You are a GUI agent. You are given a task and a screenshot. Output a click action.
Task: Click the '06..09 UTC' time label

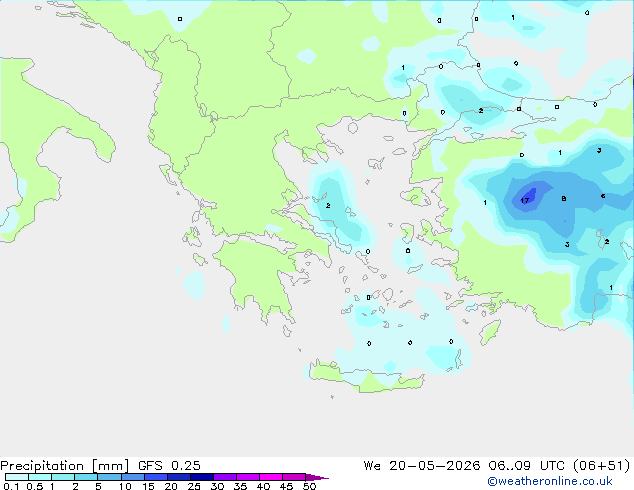[526, 466]
